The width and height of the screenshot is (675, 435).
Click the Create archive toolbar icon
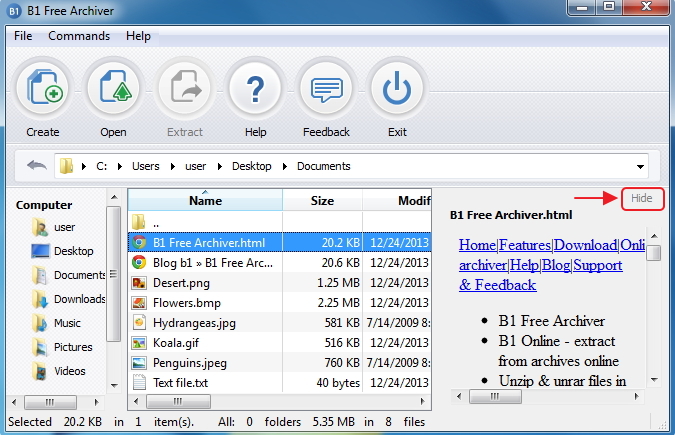(43, 89)
